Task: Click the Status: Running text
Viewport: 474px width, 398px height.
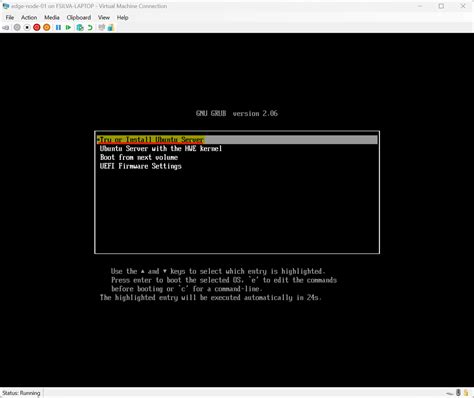Action: pyautogui.click(x=21, y=393)
